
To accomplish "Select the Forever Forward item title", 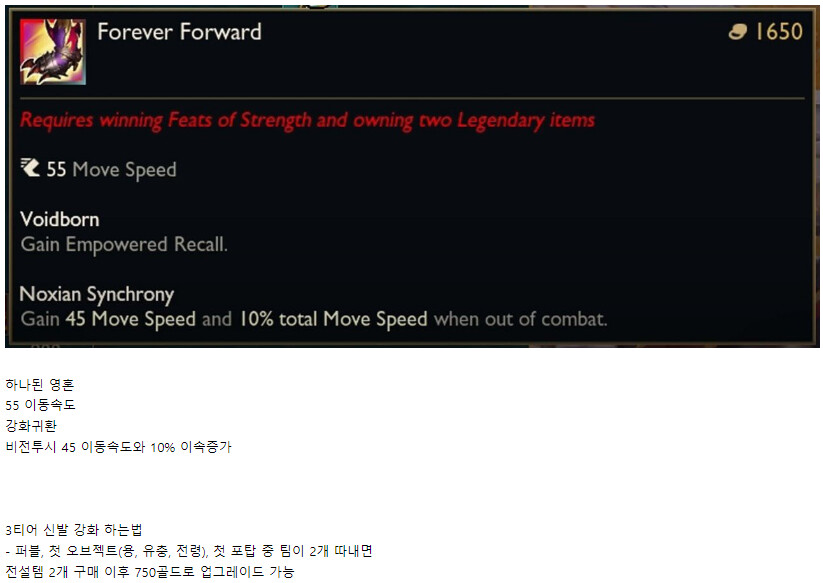I will (180, 31).
